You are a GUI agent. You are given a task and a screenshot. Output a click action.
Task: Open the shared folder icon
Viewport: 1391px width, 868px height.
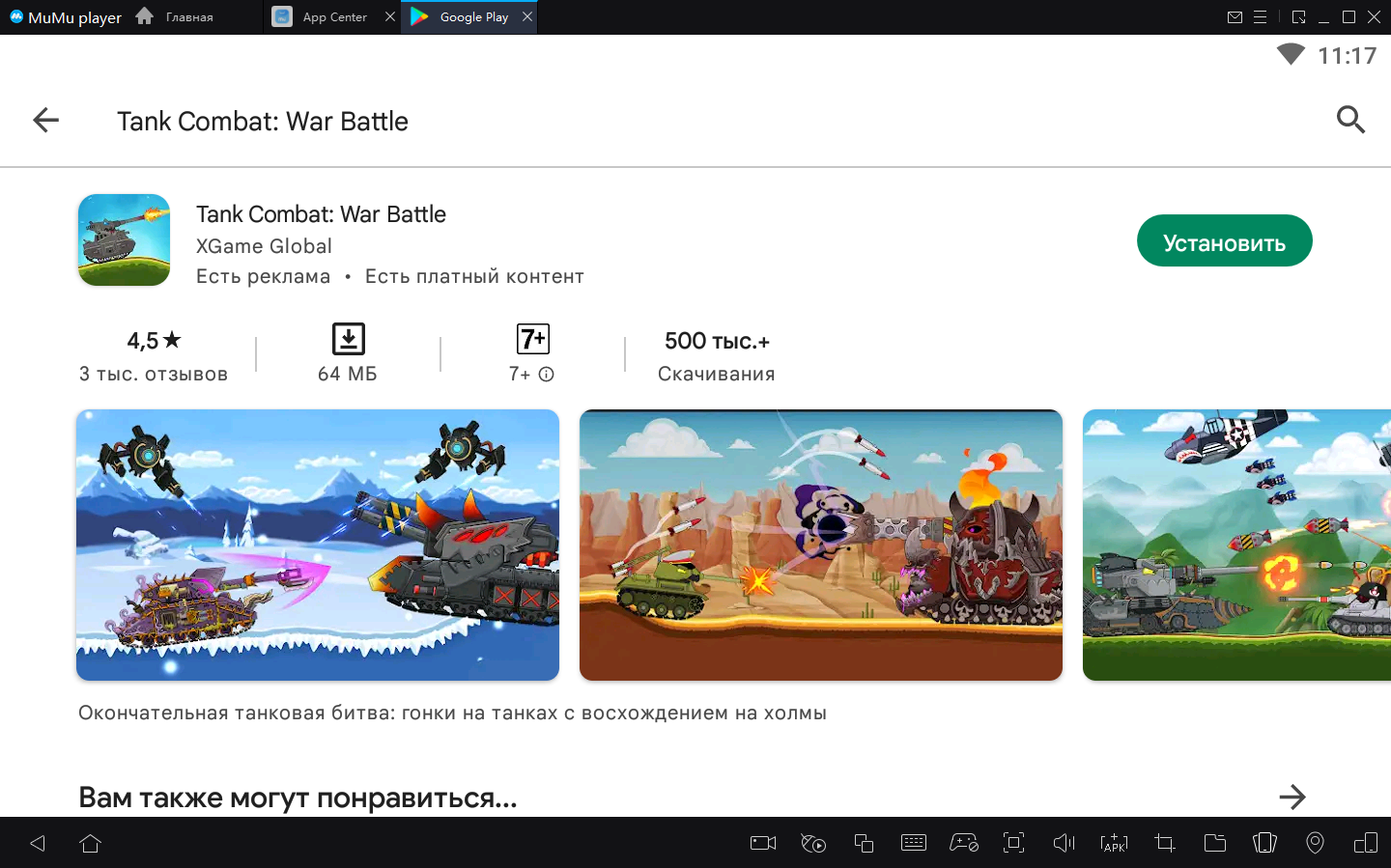1214,843
